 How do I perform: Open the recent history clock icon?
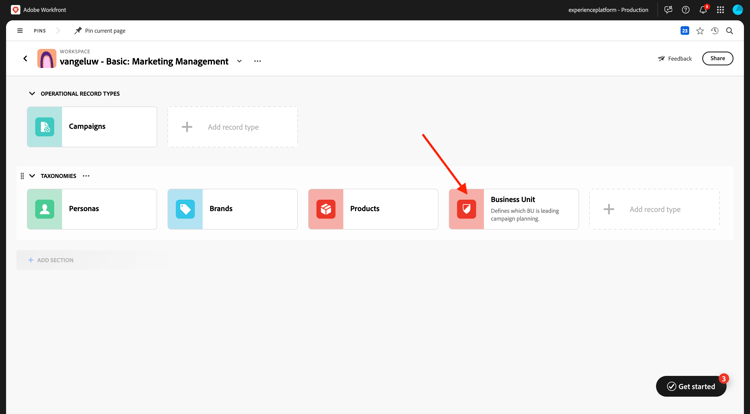pyautogui.click(x=715, y=31)
